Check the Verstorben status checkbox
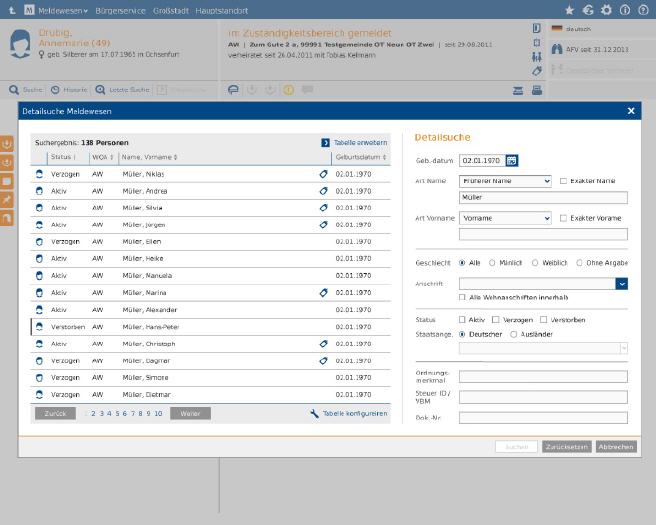 coord(543,320)
